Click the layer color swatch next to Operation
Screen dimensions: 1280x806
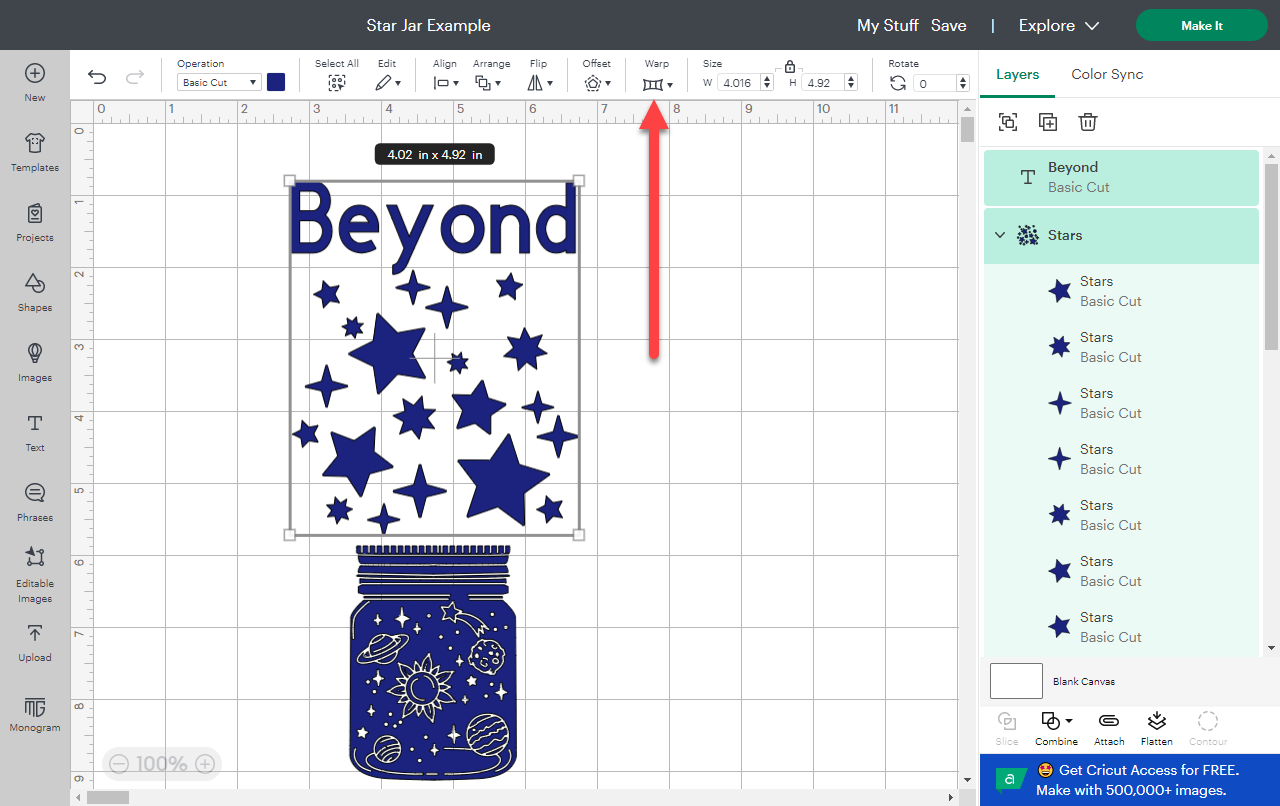(276, 82)
